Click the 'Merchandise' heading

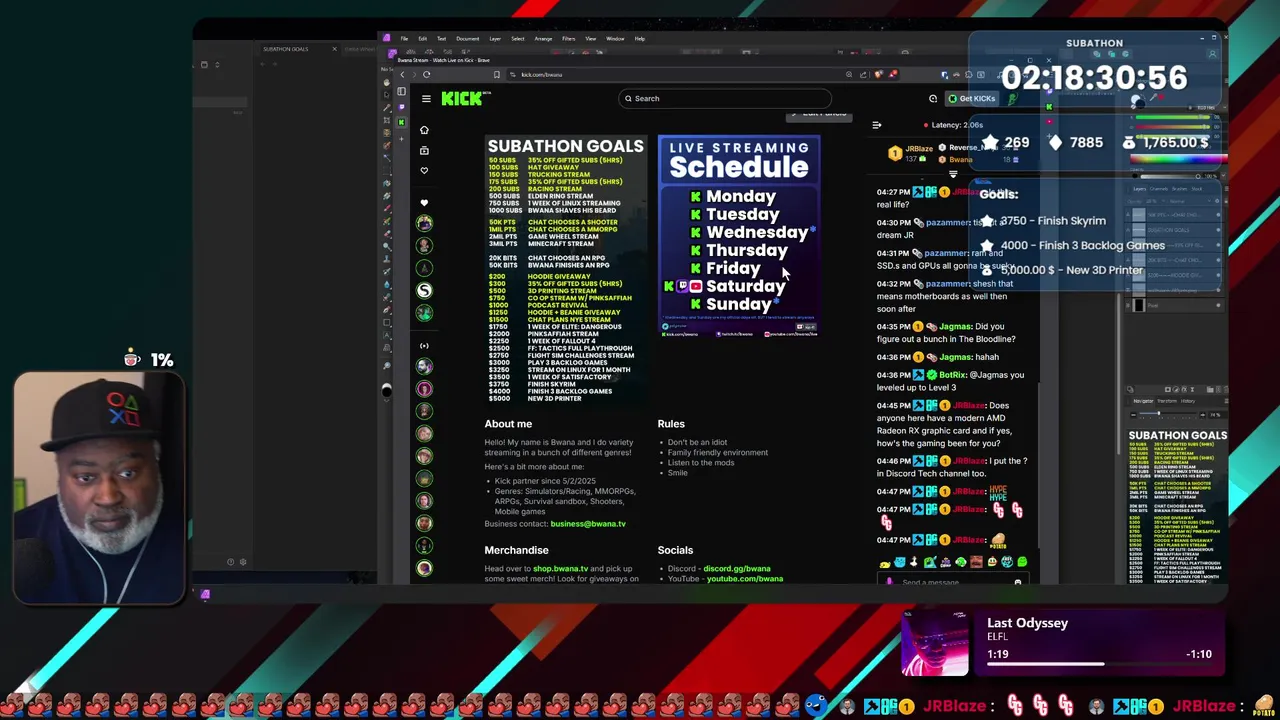[516, 550]
